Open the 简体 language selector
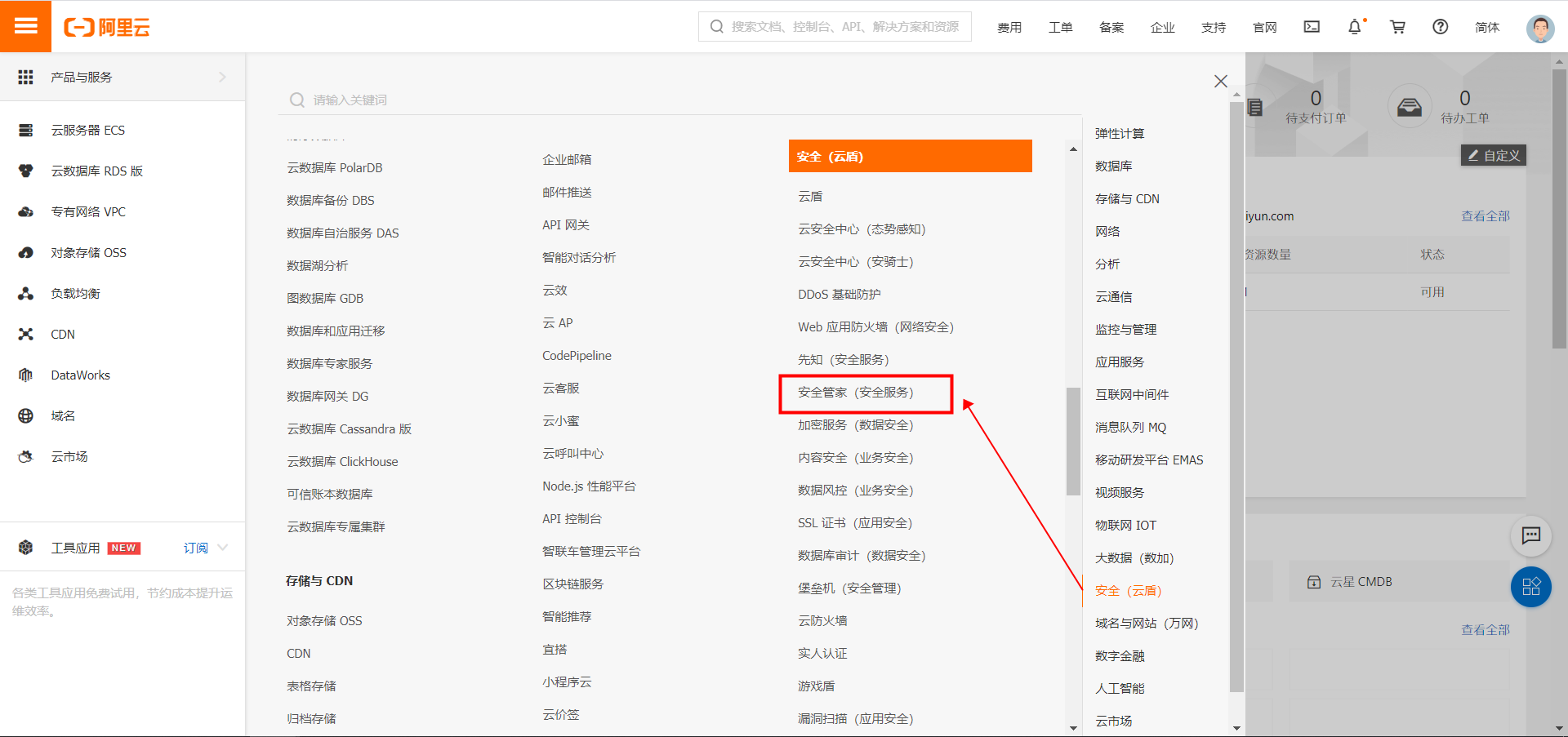 tap(1487, 27)
